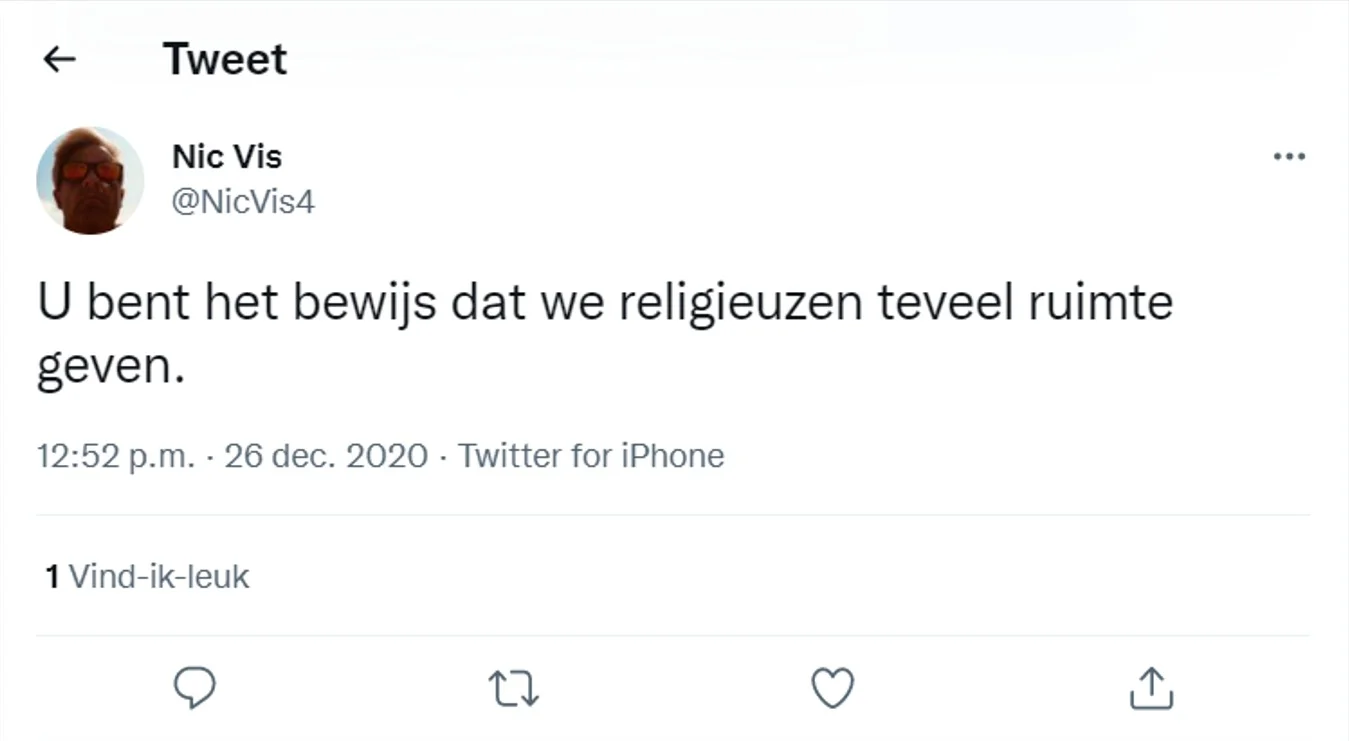Open the Twitter for iPhone source link
Image resolution: width=1349 pixels, height=741 pixels.
click(x=591, y=456)
